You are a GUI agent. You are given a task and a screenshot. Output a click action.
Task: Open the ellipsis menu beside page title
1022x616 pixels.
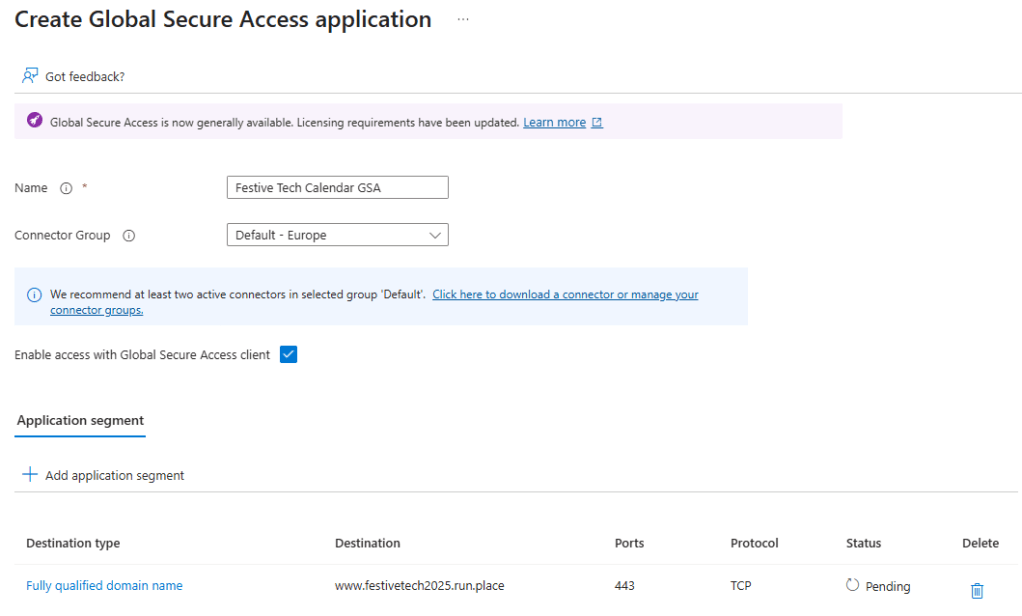[463, 20]
